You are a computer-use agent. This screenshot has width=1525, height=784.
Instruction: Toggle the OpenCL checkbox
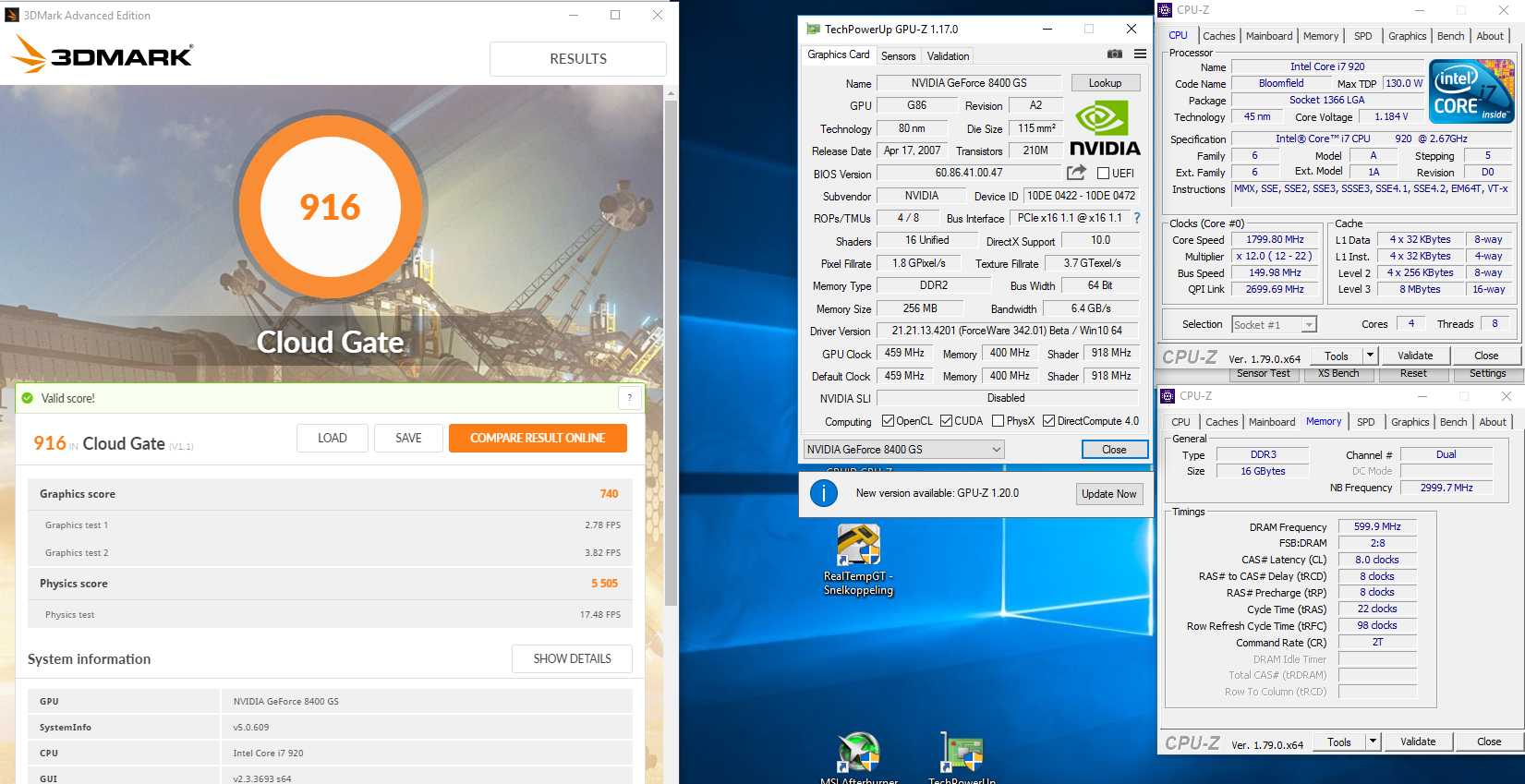(x=888, y=421)
